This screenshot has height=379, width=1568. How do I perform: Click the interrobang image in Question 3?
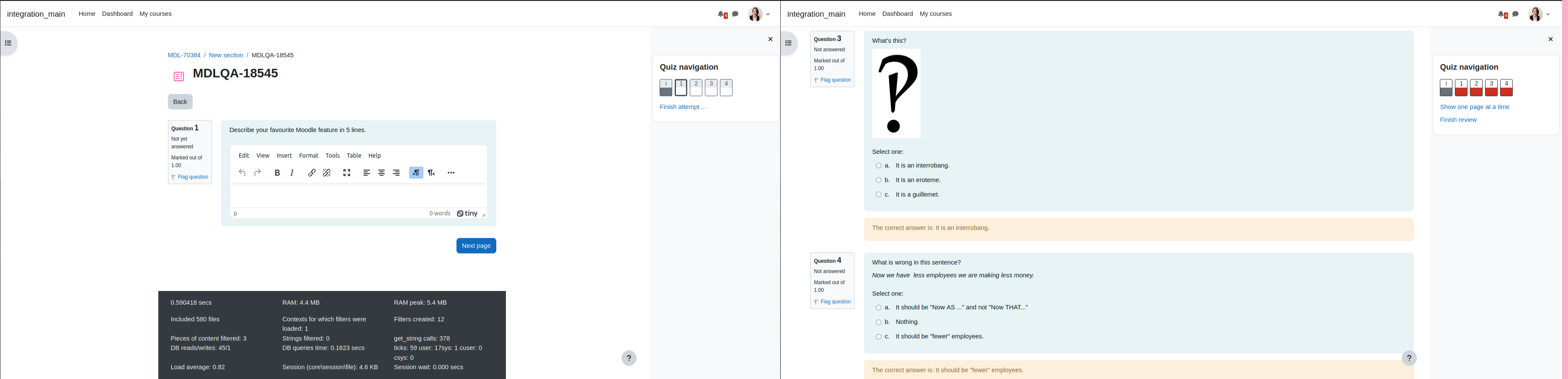point(896,93)
